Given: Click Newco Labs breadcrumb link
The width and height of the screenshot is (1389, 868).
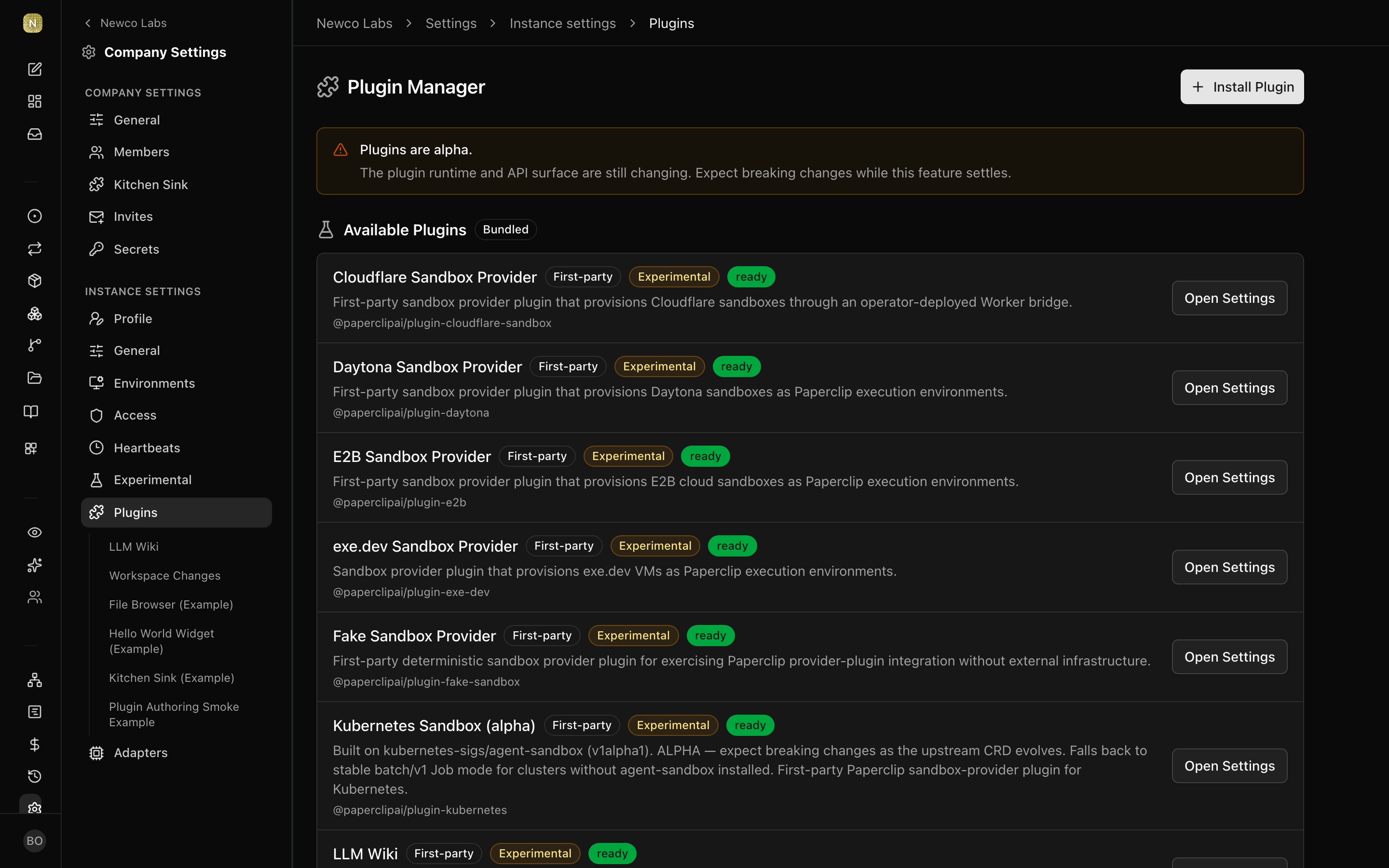Looking at the screenshot, I should point(354,23).
